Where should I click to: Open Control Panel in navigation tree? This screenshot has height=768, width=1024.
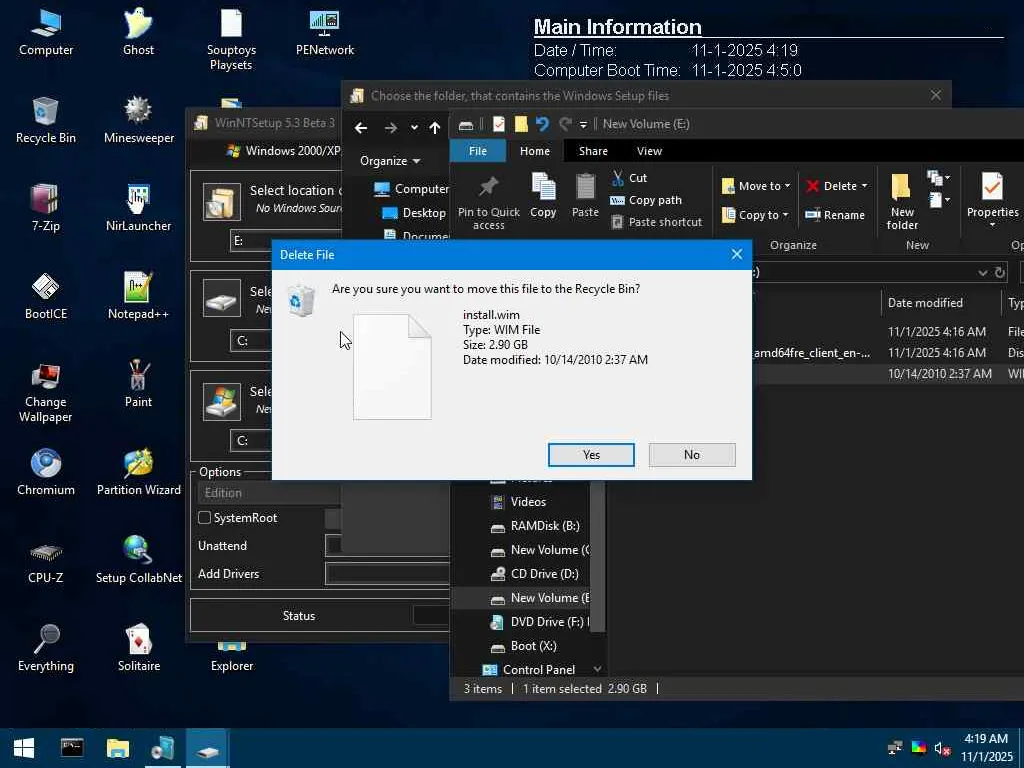click(529, 669)
